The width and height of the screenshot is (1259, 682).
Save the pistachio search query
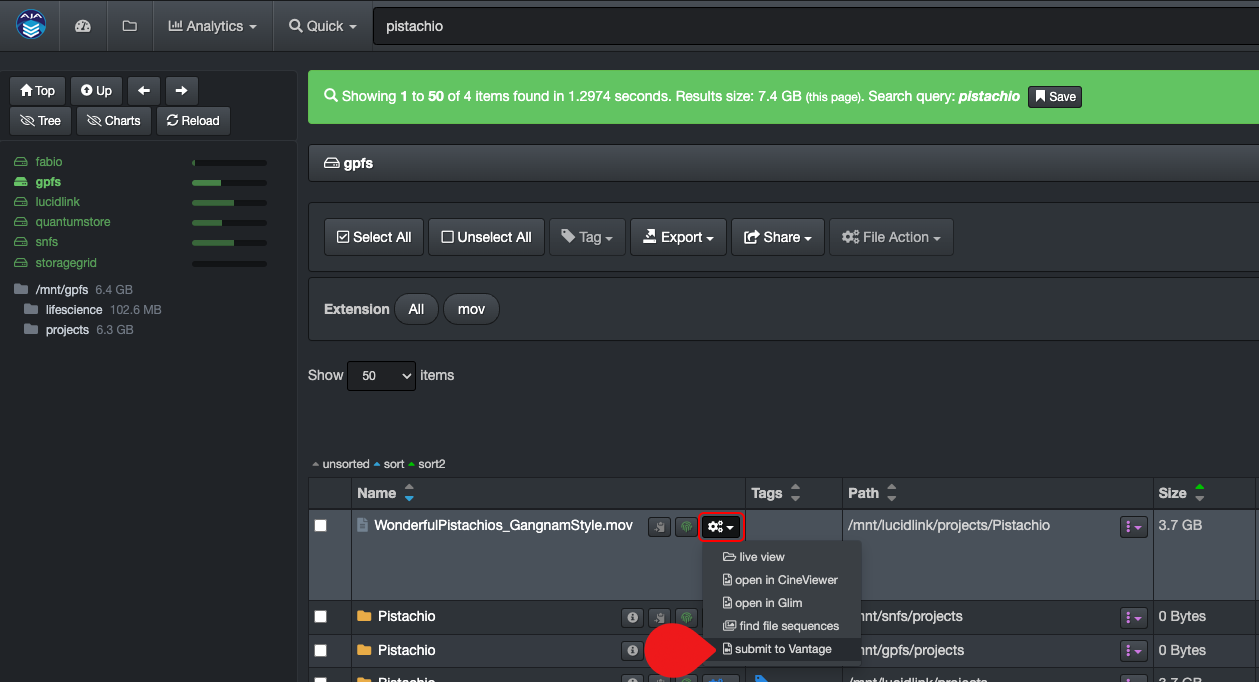(x=1054, y=97)
